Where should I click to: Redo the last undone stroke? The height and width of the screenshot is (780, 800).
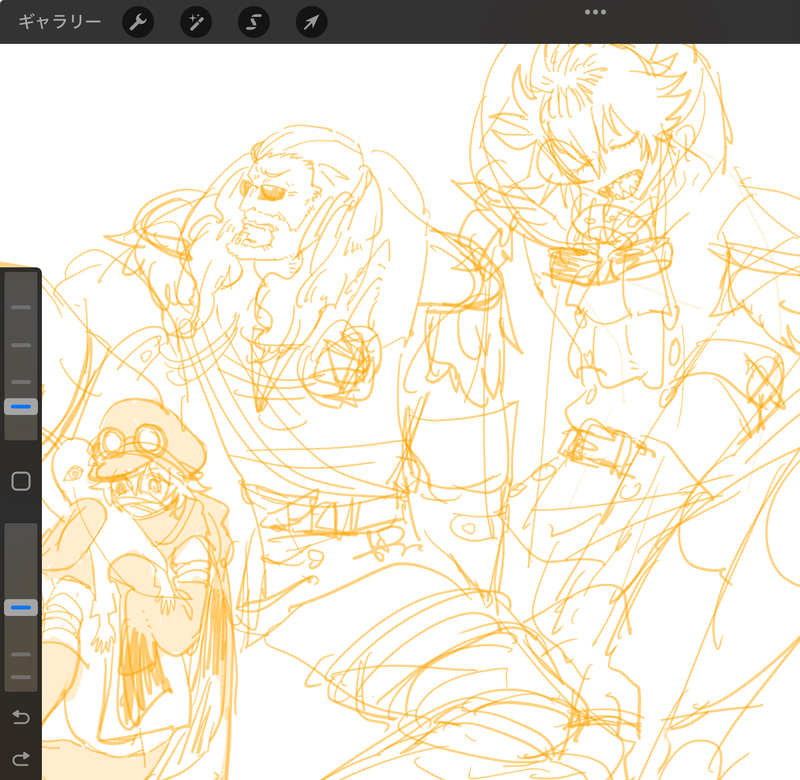coord(21,759)
